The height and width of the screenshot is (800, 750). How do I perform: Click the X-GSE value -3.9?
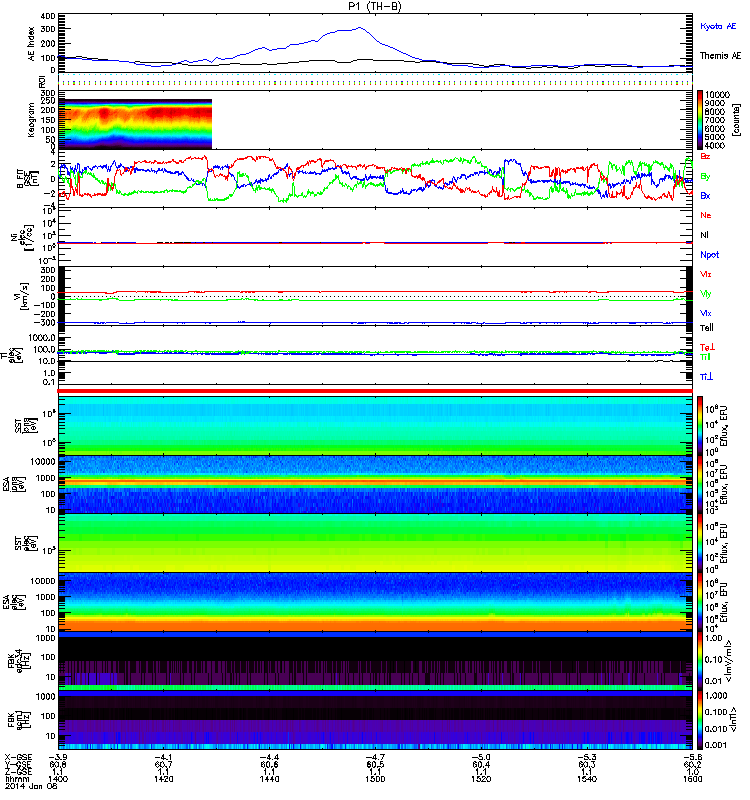click(x=58, y=757)
